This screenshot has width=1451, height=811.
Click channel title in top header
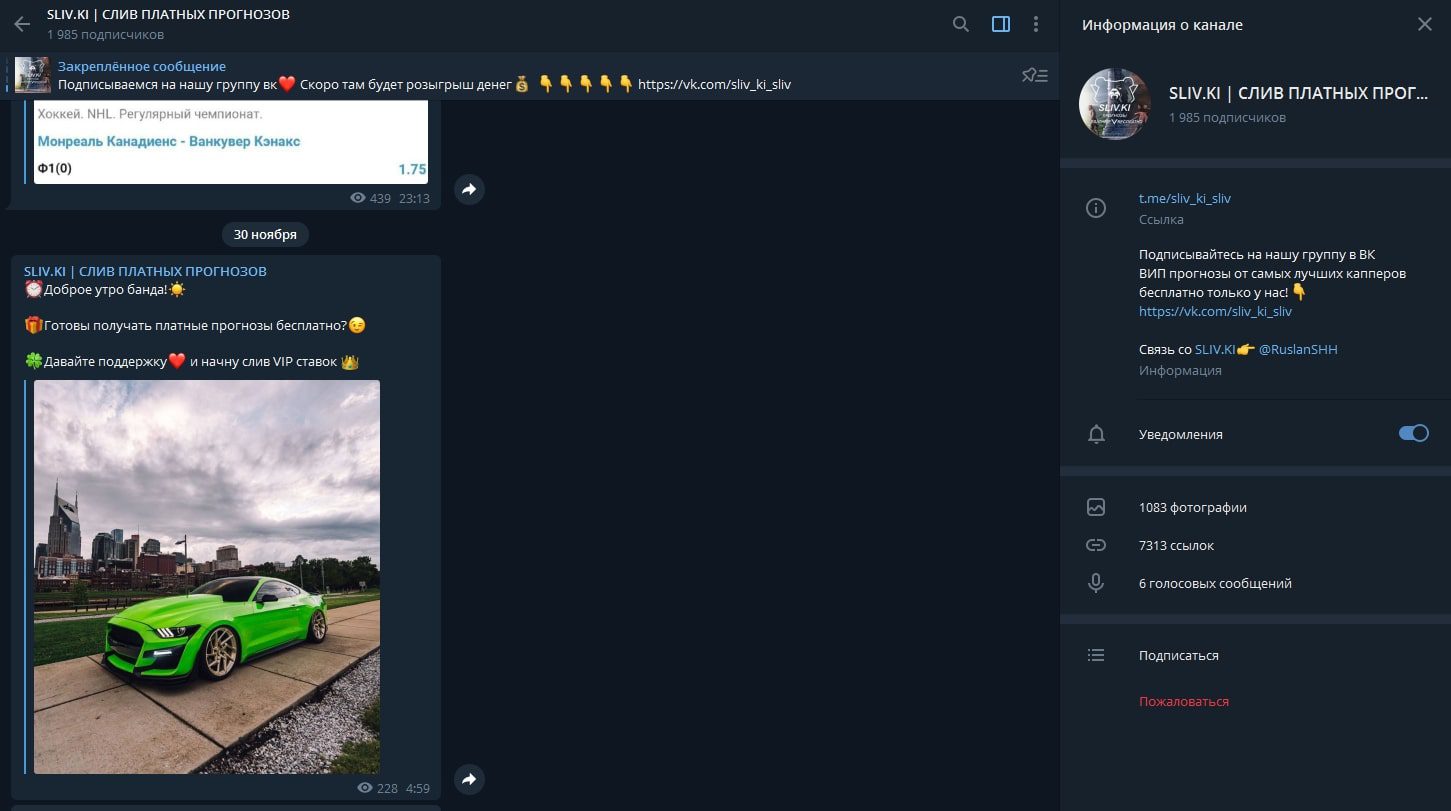[168, 15]
